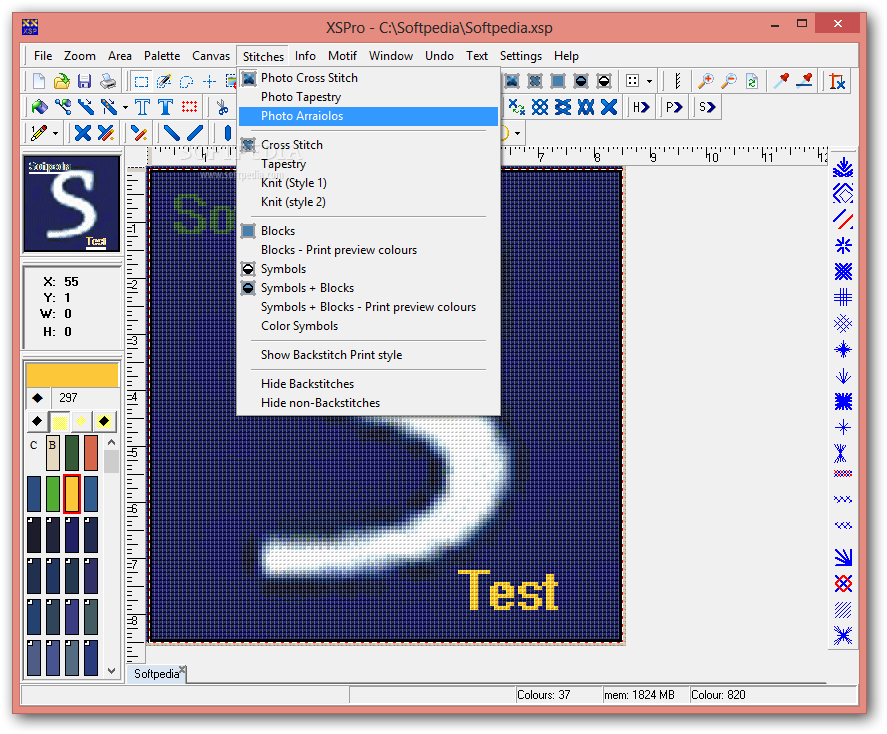Click the large yellow current colour bar

72,375
